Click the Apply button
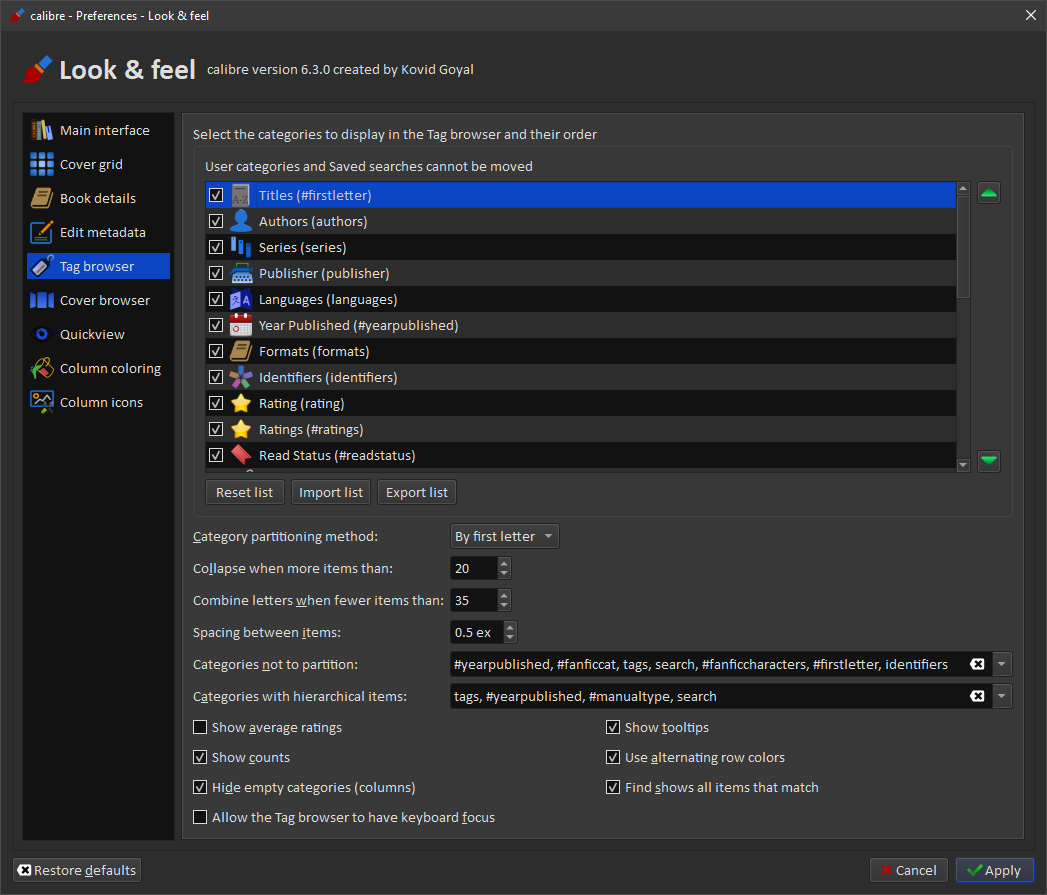 995,870
